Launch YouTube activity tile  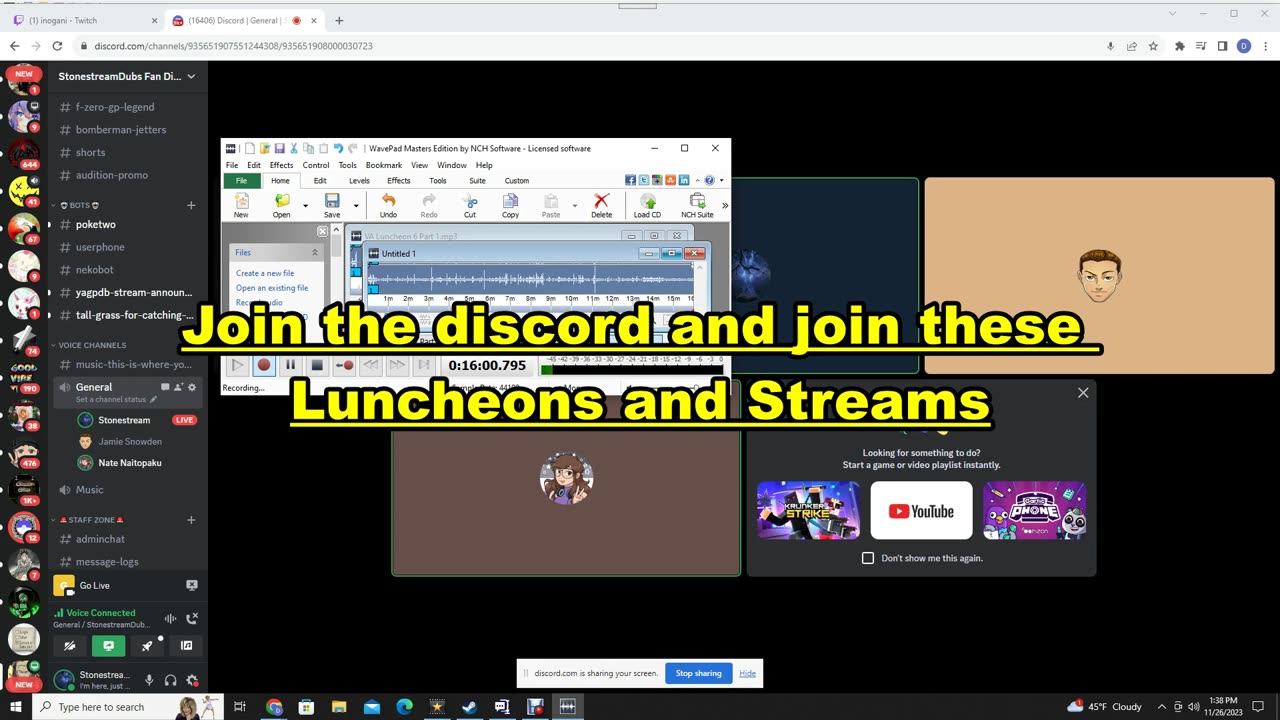coord(921,511)
